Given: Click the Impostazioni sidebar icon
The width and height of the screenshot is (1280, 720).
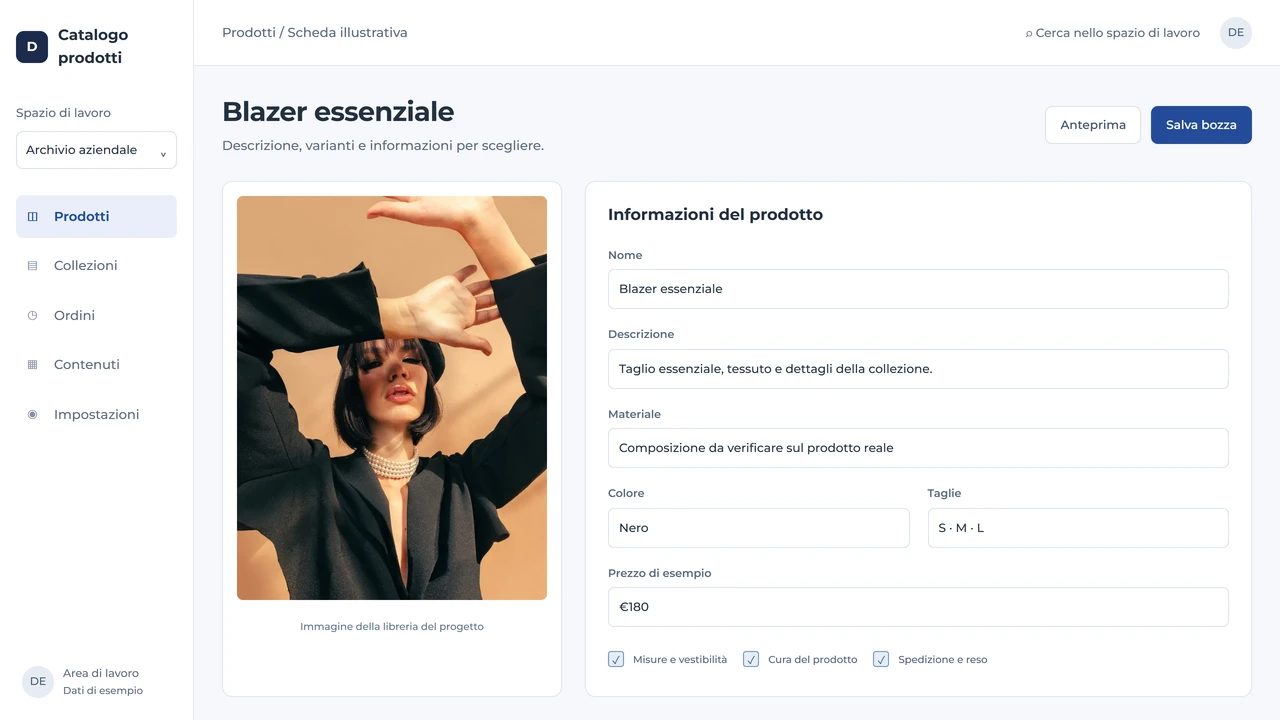Looking at the screenshot, I should [32, 414].
